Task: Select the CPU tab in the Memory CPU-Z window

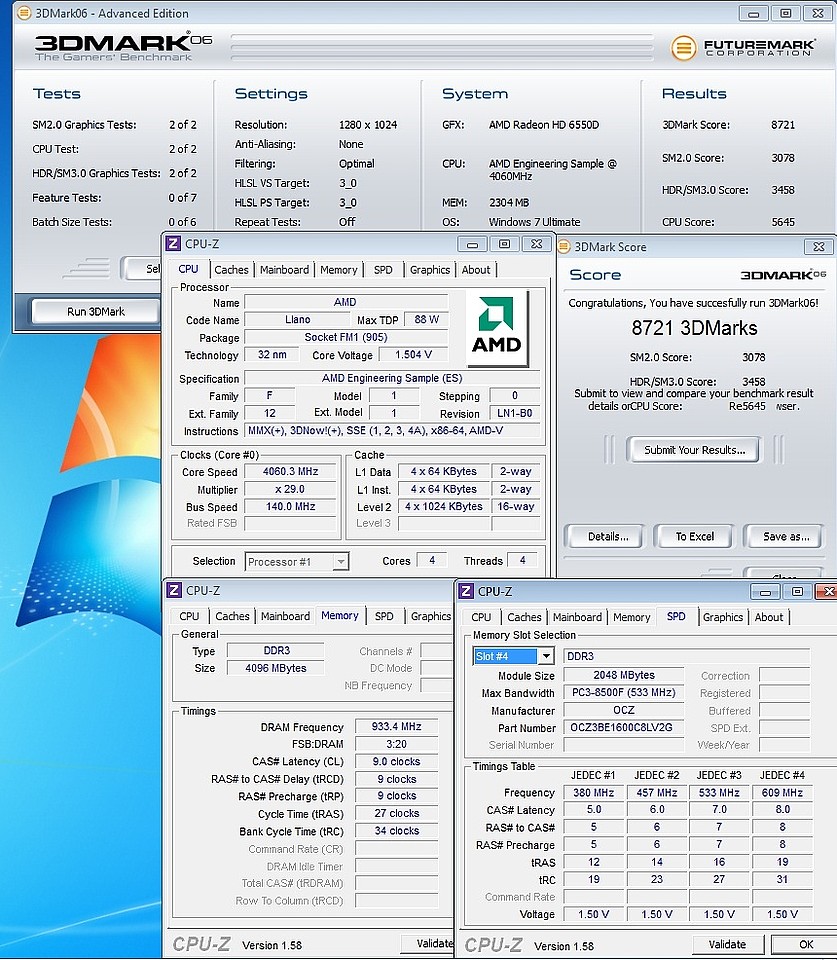Action: coord(189,617)
